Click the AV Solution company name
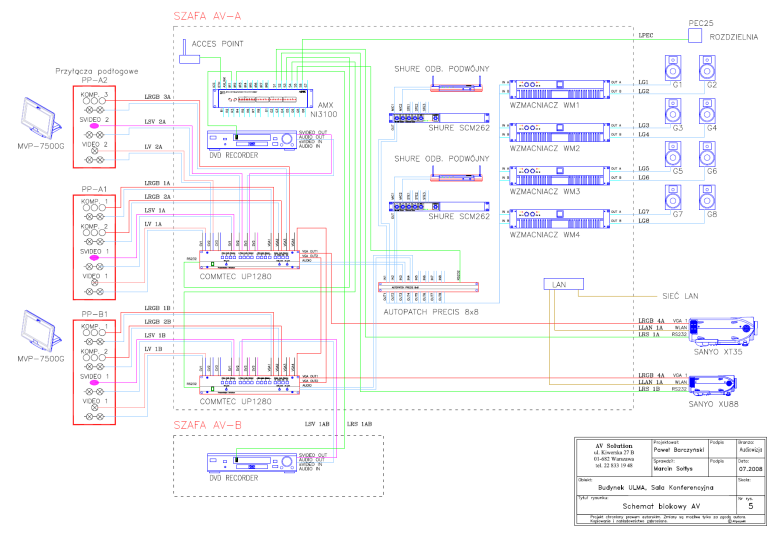 614,446
